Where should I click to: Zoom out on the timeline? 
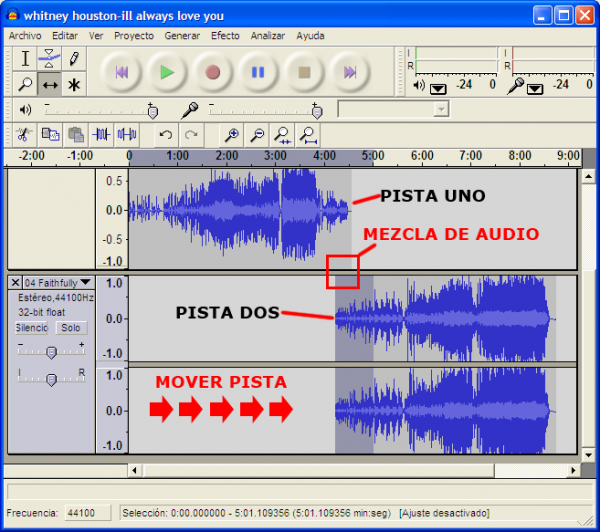(257, 135)
